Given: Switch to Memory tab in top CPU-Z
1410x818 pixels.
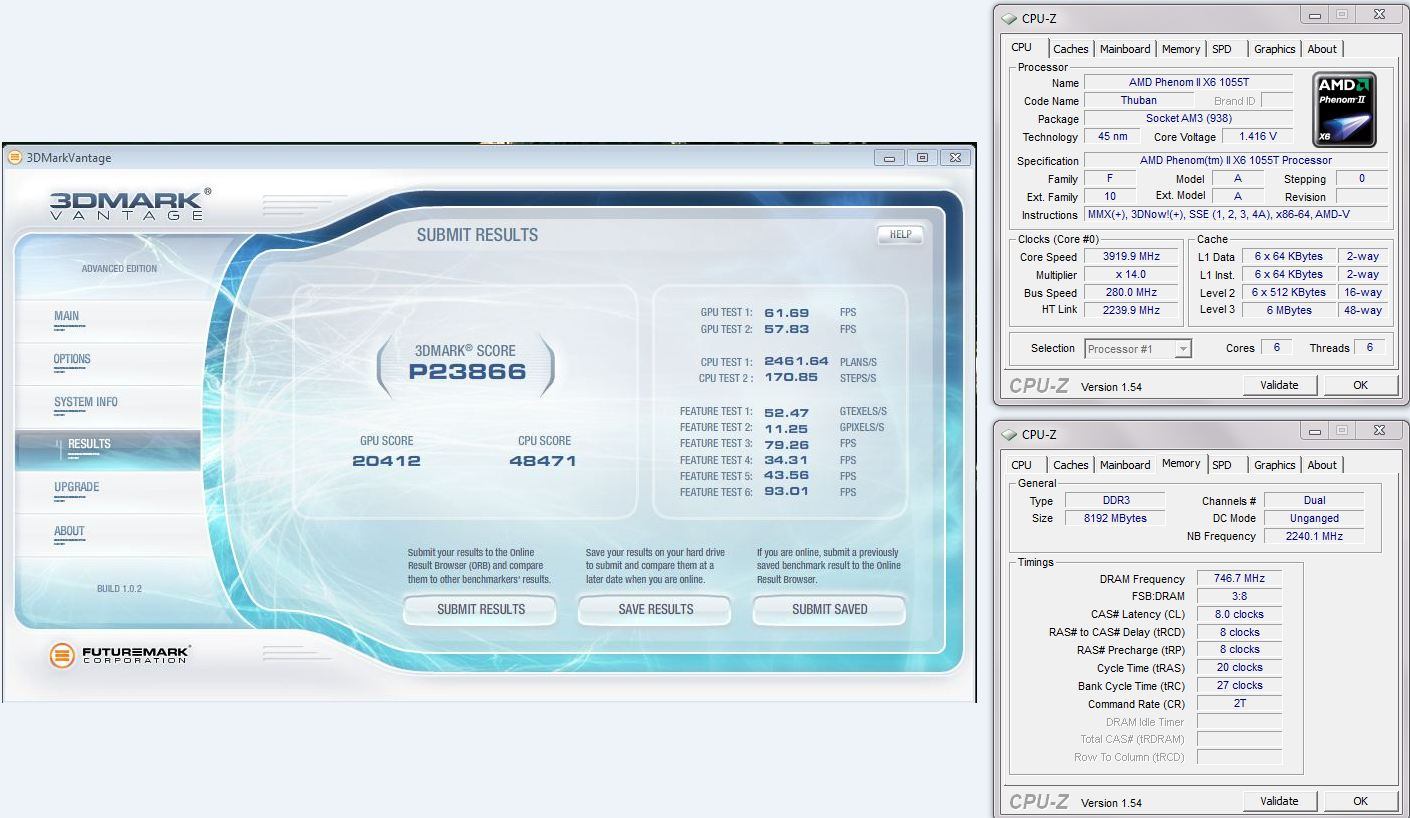Looking at the screenshot, I should pos(1181,49).
